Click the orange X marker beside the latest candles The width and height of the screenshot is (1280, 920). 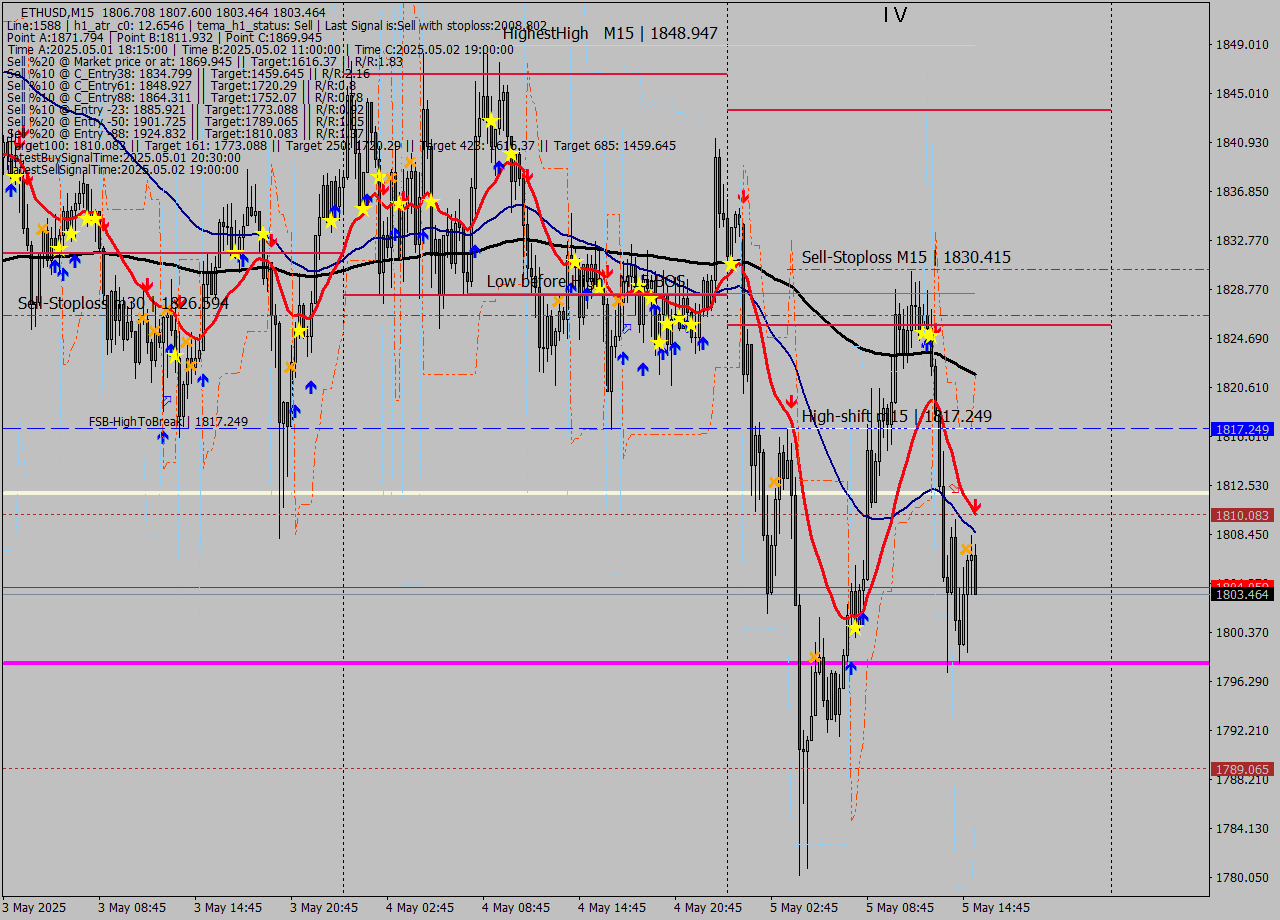966,549
